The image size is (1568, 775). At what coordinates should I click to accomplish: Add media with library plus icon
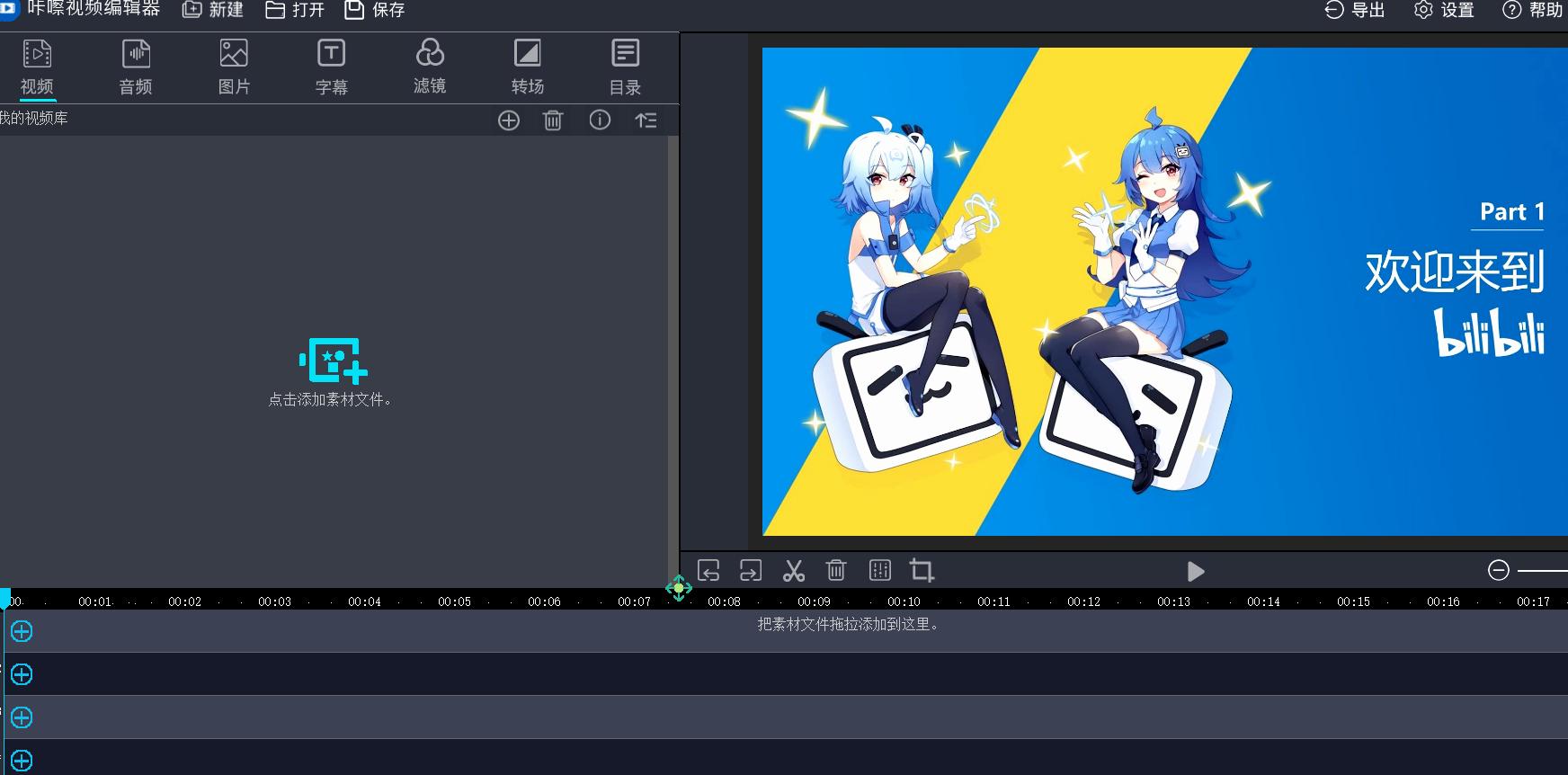click(509, 120)
